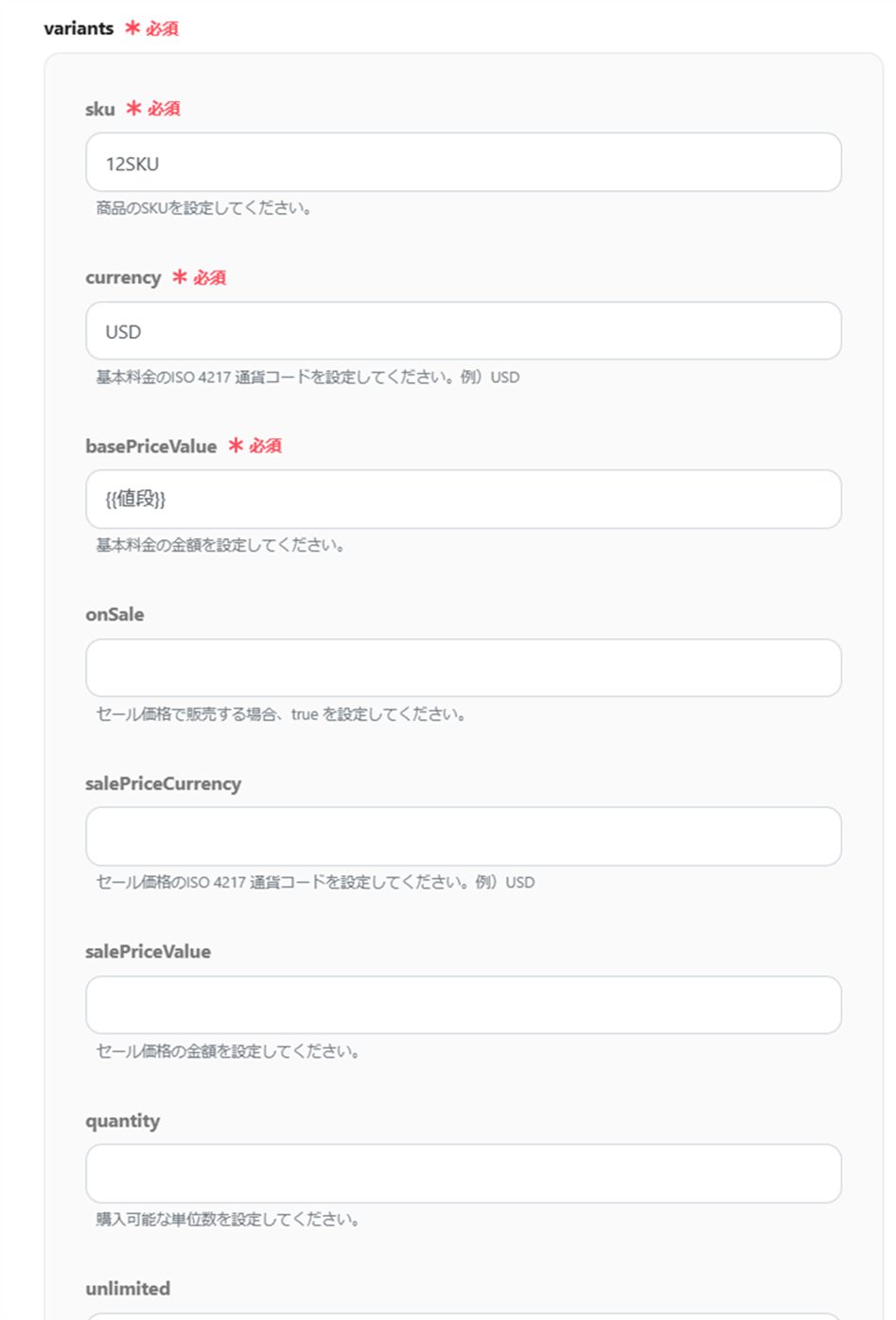Click the ISO 4217 hint under currency
This screenshot has height=1320, width=896.
tap(307, 377)
